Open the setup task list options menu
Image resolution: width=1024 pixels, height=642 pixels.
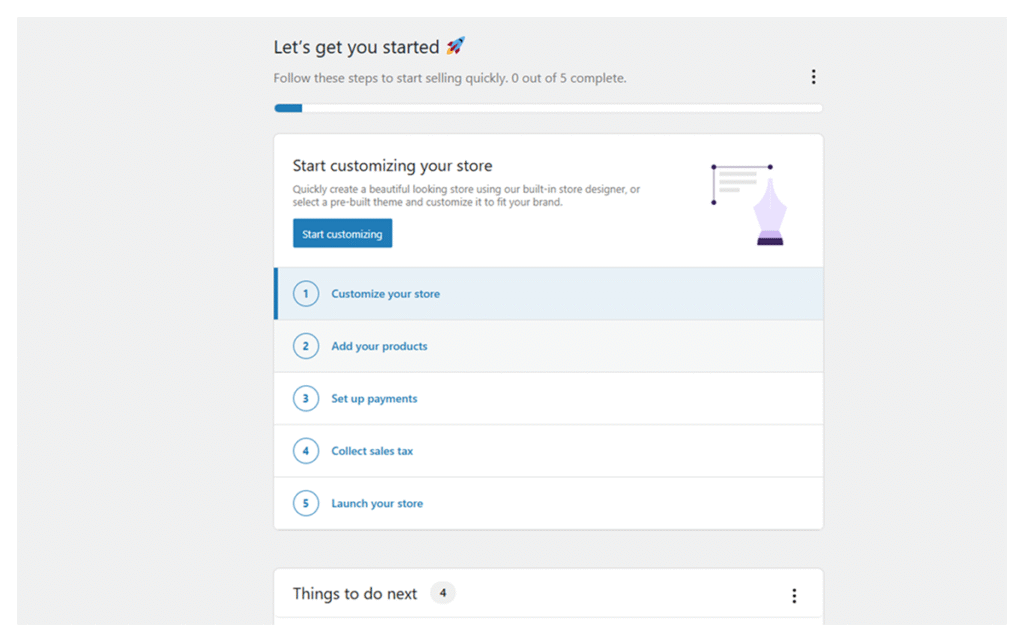(x=813, y=77)
